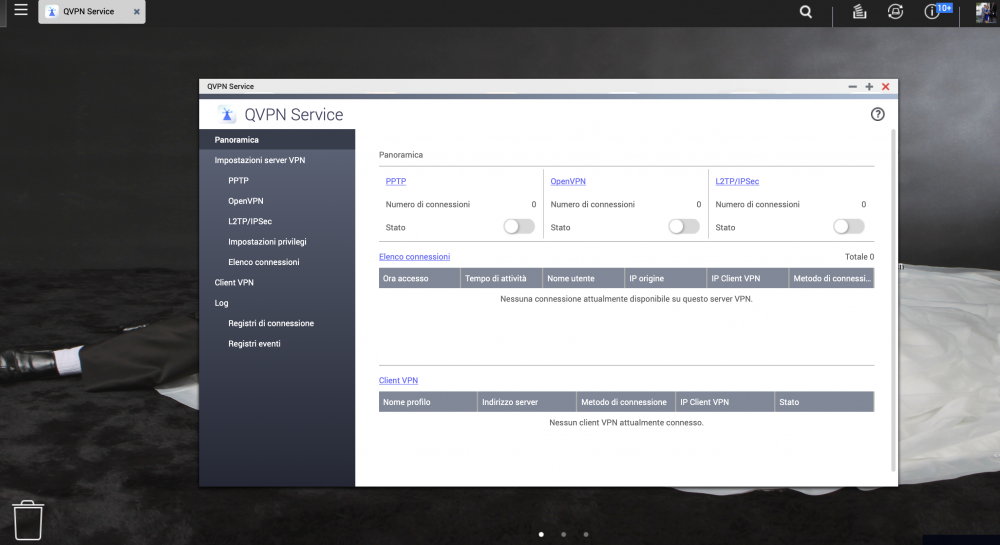Open the external devices sync icon
Image resolution: width=1000 pixels, height=545 pixels.
895,12
